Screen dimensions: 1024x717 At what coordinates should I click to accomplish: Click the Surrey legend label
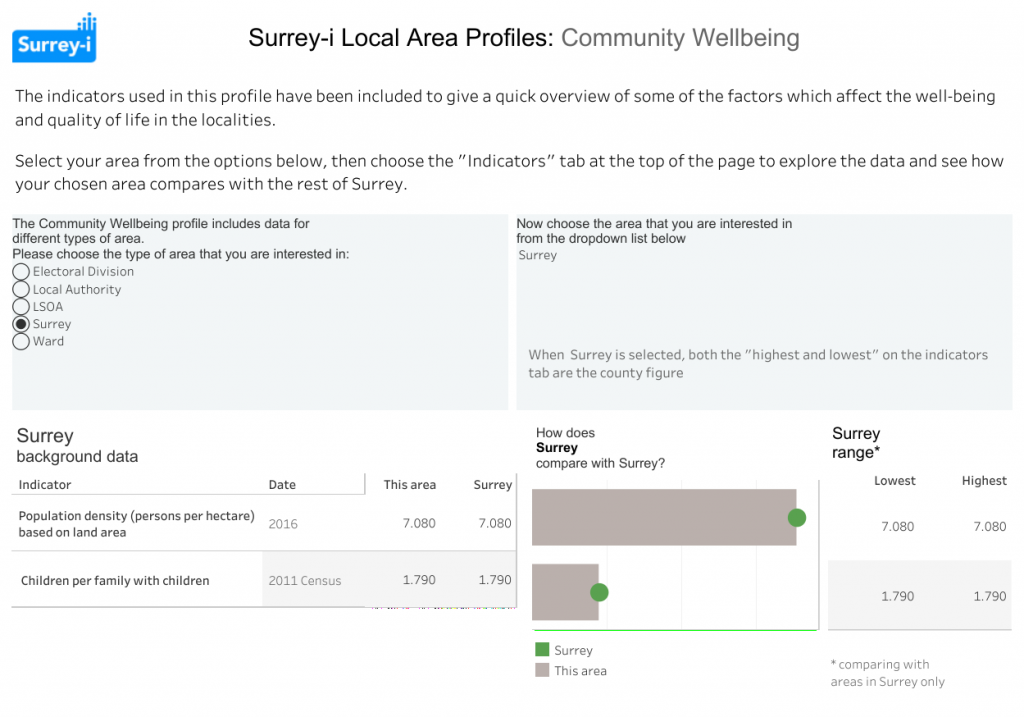point(573,650)
